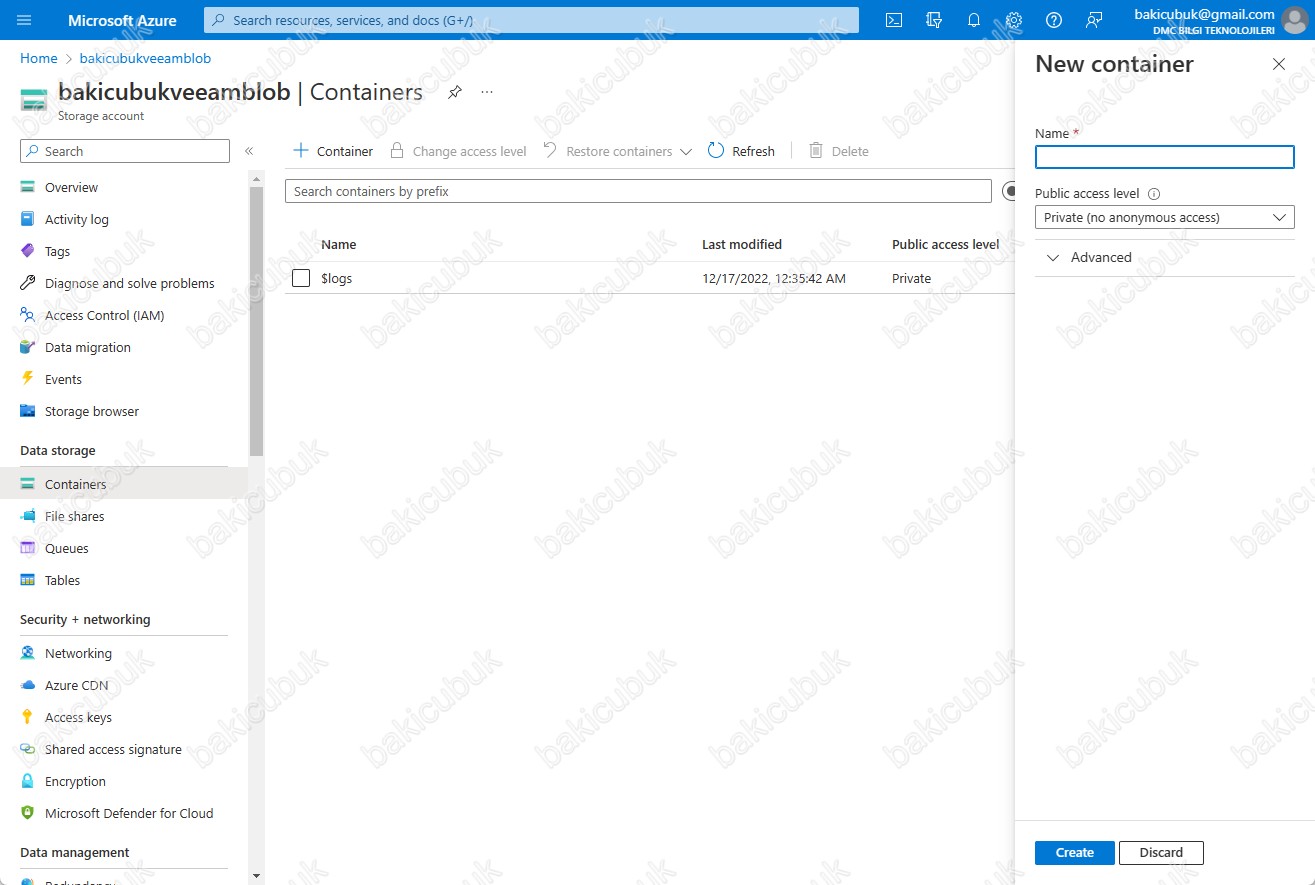This screenshot has height=885, width=1315.
Task: Click the Azure CDN cloud icon
Action: pyautogui.click(x=27, y=685)
